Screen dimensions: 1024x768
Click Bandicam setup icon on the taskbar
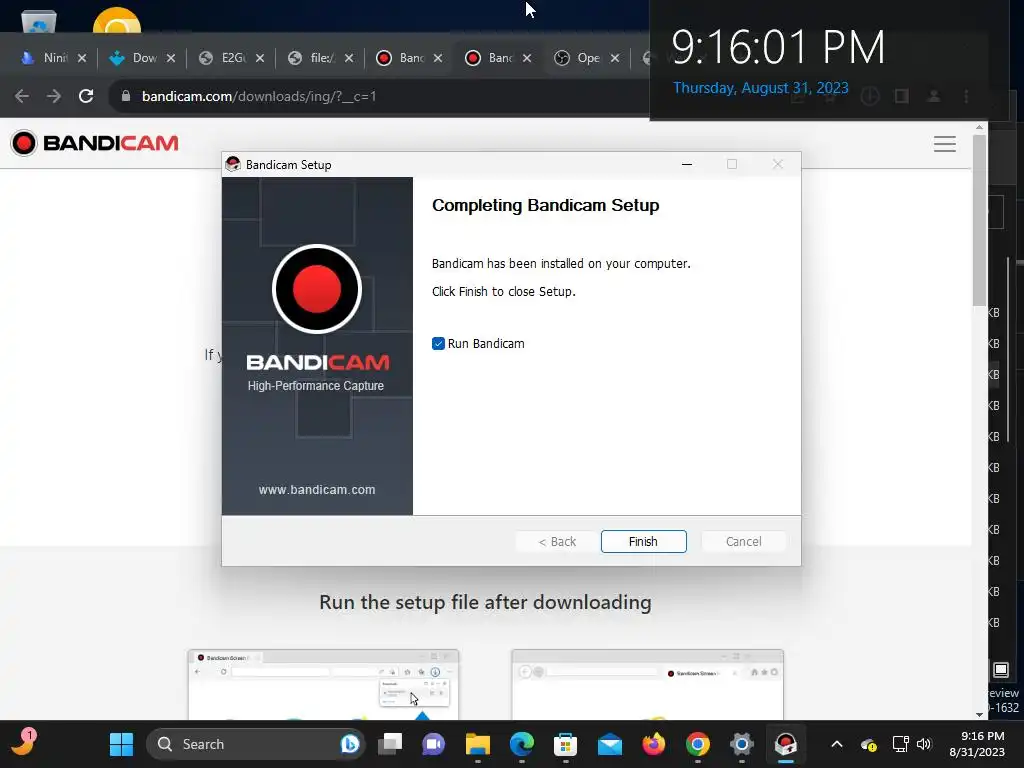[786, 744]
